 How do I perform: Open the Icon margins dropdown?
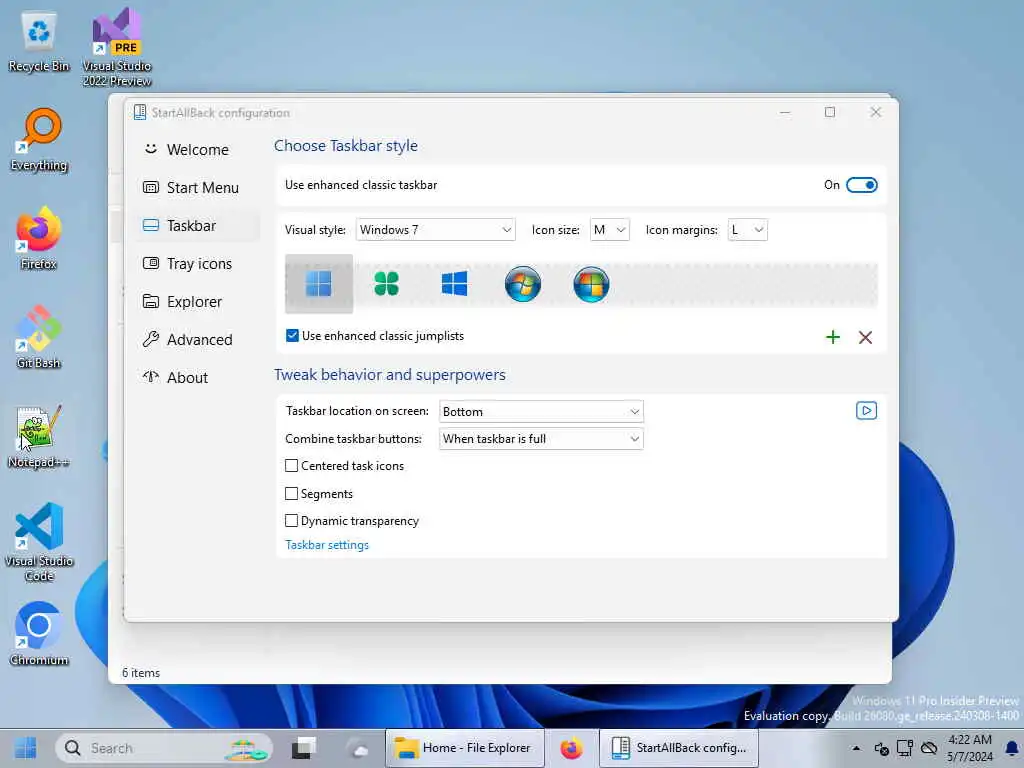click(748, 230)
